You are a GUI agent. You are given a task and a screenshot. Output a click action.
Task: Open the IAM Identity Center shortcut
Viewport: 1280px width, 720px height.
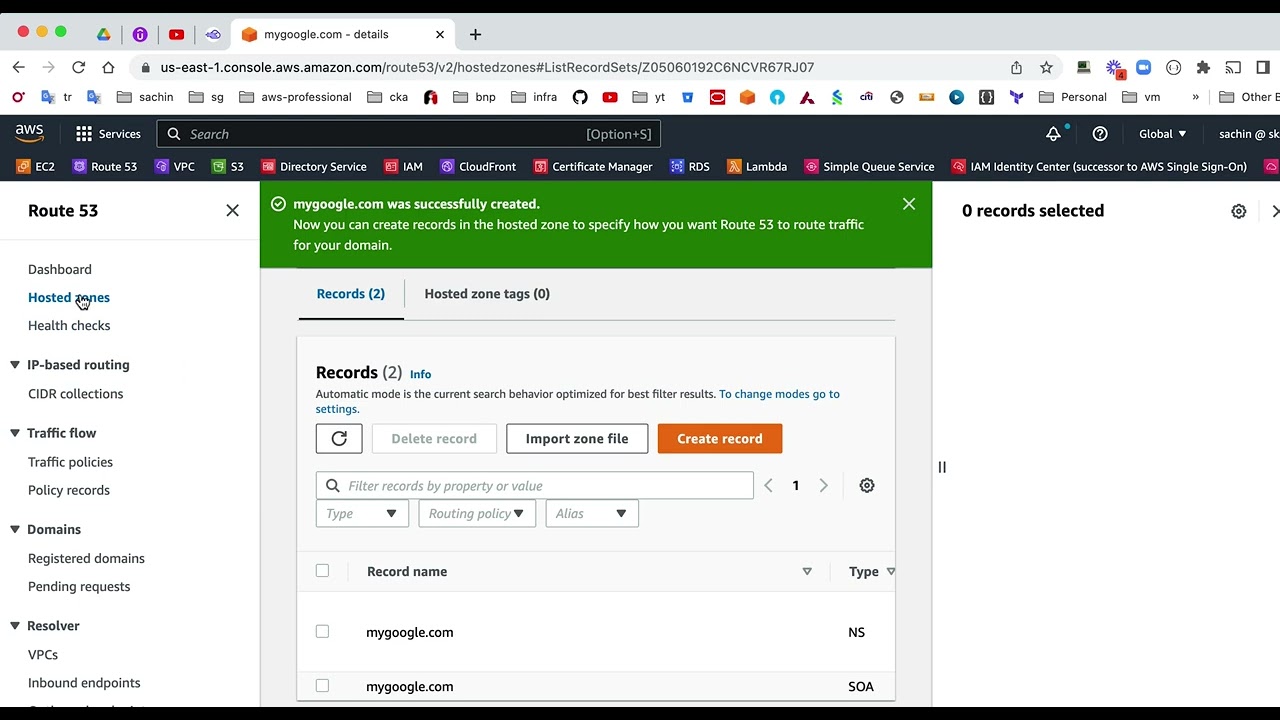pyautogui.click(x=1099, y=167)
